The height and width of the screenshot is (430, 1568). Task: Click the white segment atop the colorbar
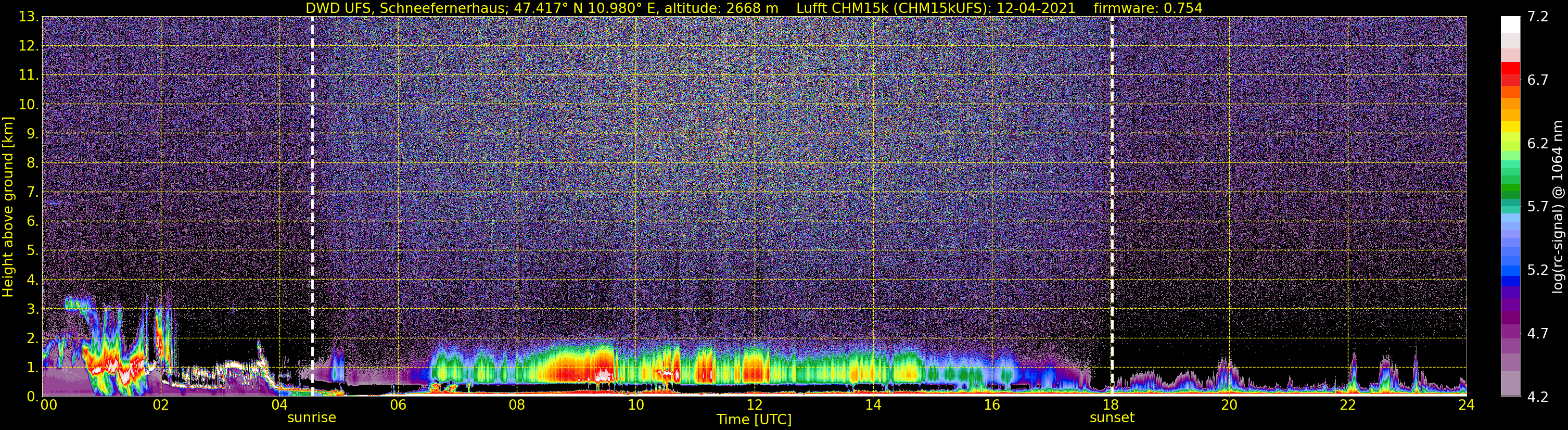(1510, 24)
